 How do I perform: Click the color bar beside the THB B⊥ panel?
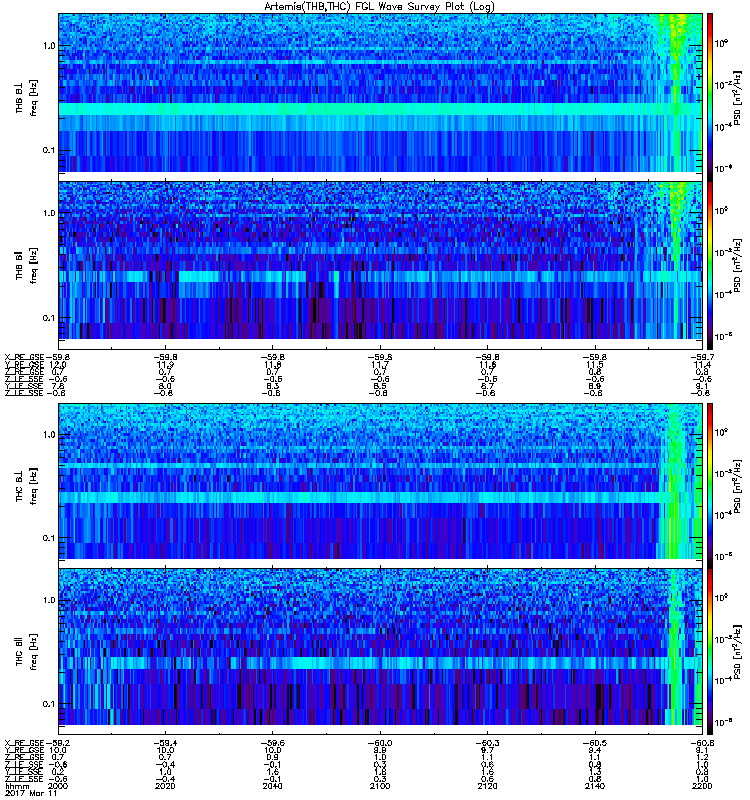(710, 97)
